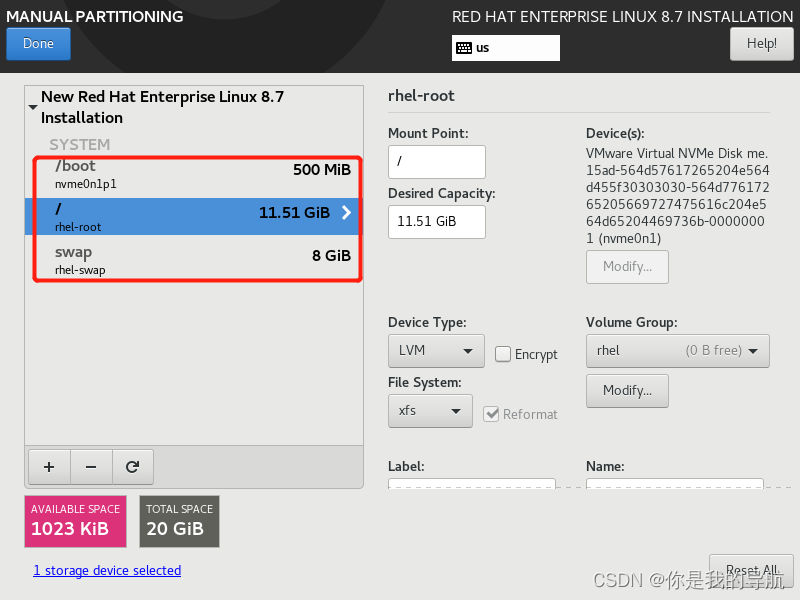This screenshot has height=600, width=800.
Task: Select the swap rhel-swap partition row
Action: point(194,259)
